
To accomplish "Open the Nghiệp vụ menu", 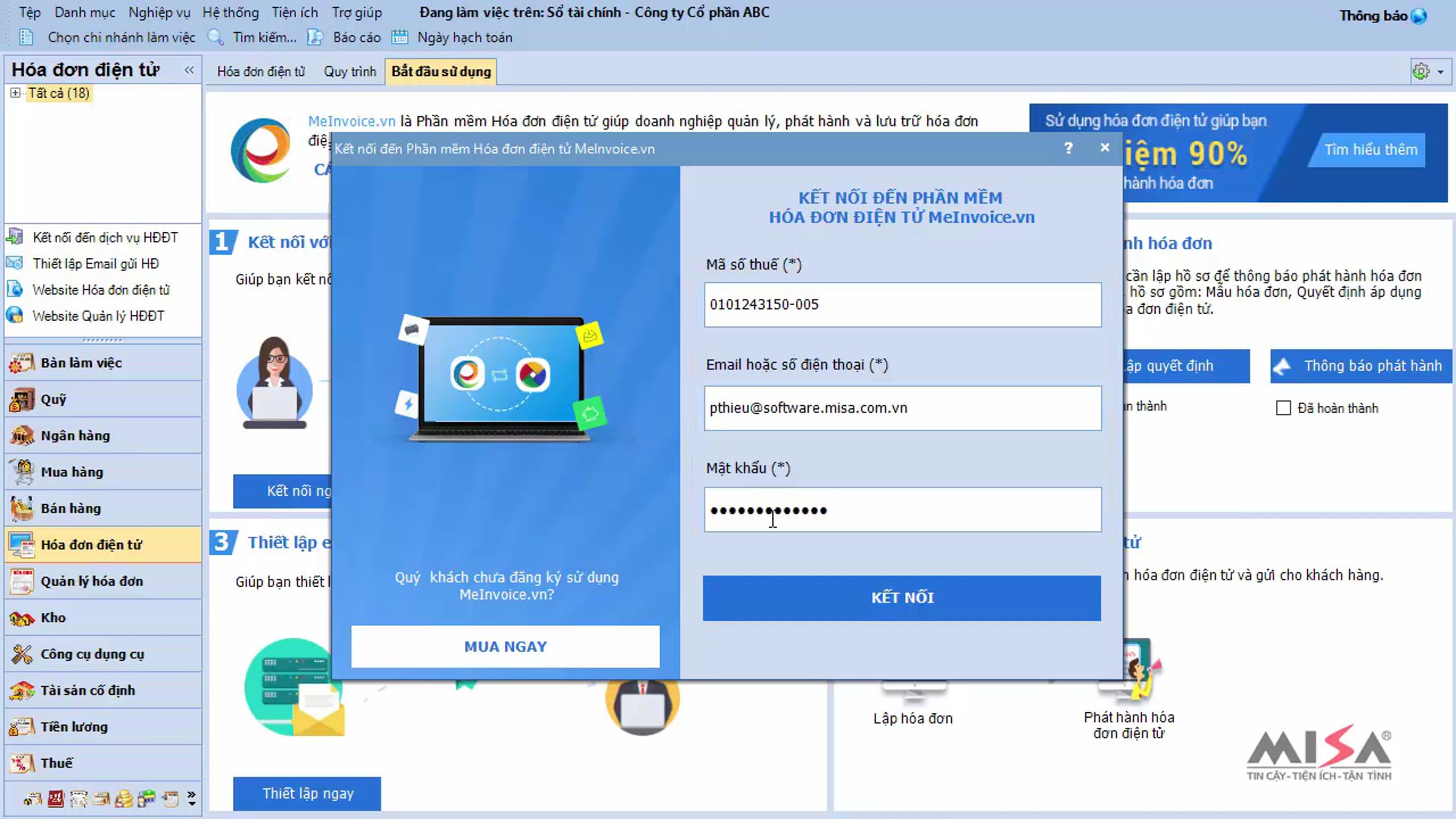I will tap(160, 12).
